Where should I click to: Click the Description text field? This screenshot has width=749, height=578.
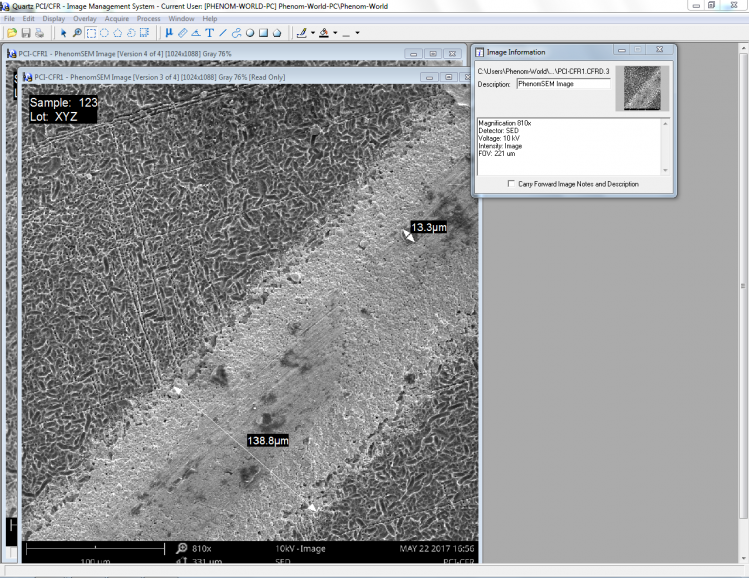pyautogui.click(x=562, y=84)
